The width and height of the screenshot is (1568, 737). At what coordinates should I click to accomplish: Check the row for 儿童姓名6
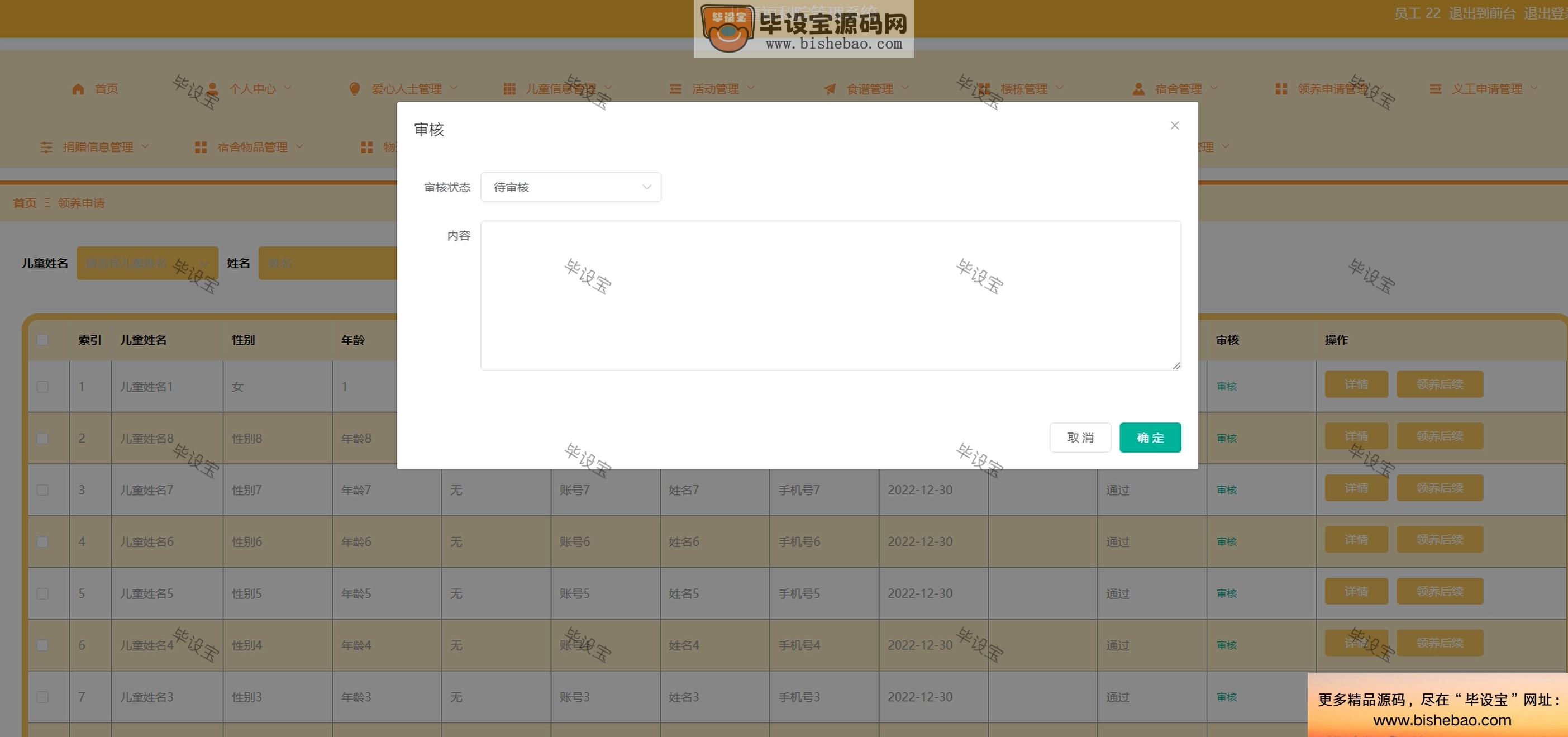point(42,542)
